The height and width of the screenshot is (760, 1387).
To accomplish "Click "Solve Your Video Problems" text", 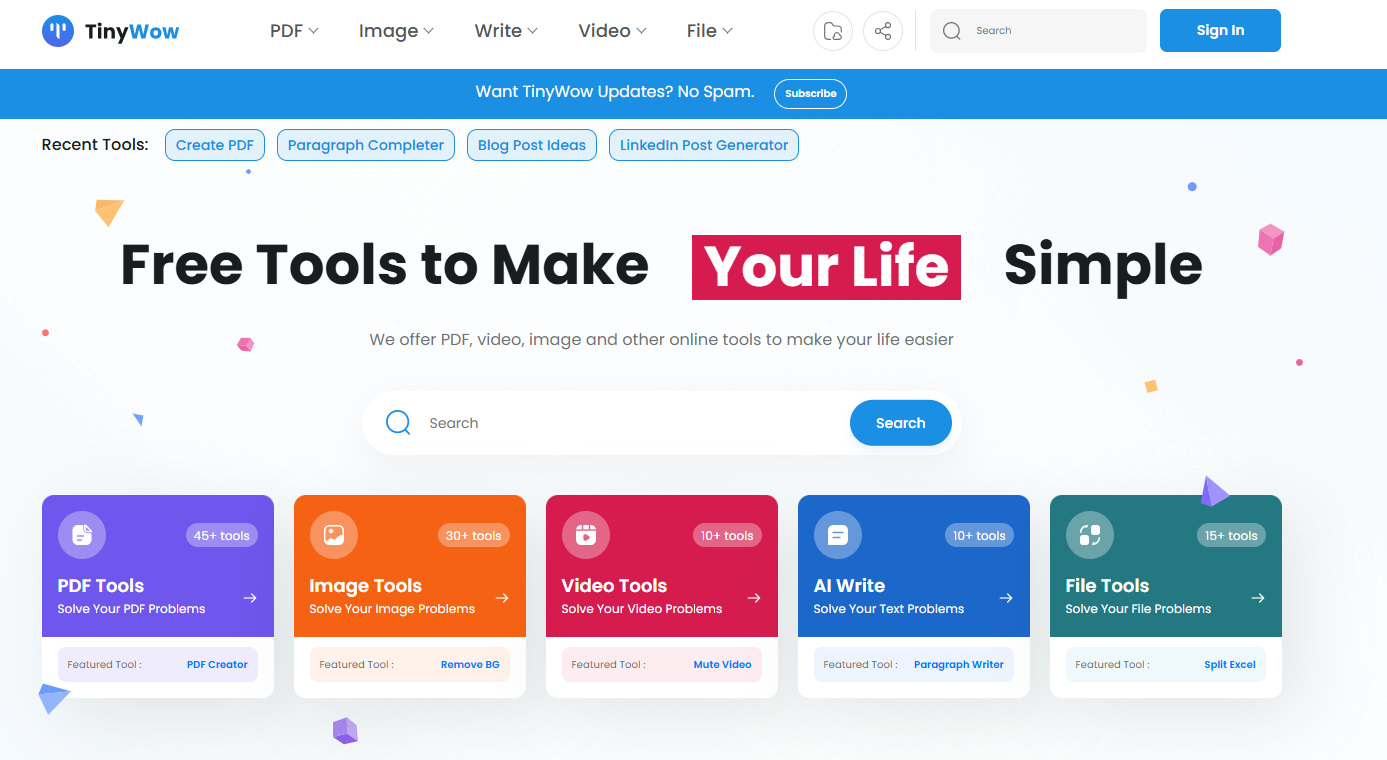I will [641, 609].
